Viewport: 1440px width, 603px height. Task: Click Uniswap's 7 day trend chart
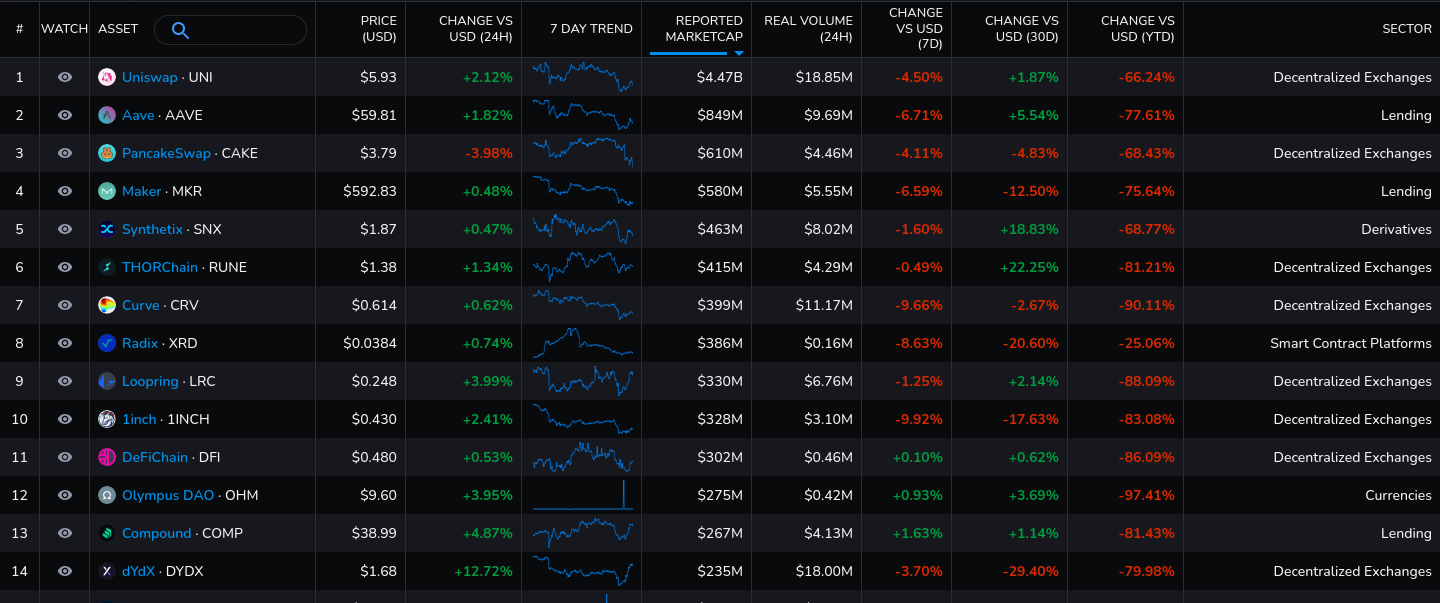[x=583, y=77]
